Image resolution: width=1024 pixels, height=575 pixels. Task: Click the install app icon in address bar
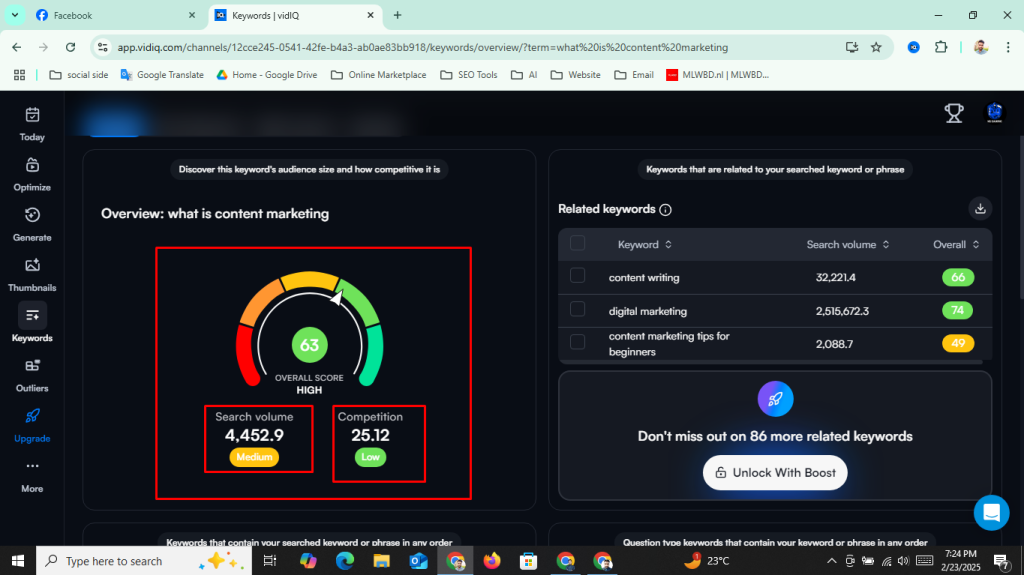852,47
